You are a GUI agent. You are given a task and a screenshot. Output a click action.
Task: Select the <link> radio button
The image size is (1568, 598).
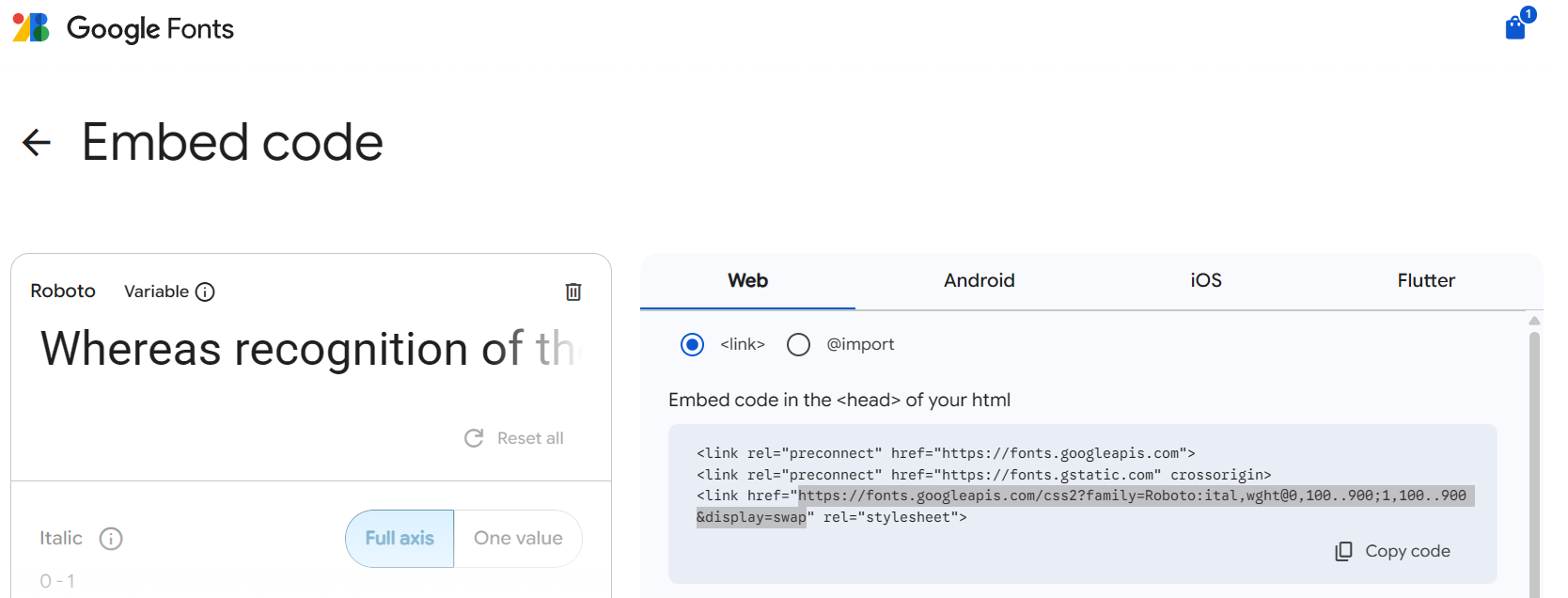[692, 345]
